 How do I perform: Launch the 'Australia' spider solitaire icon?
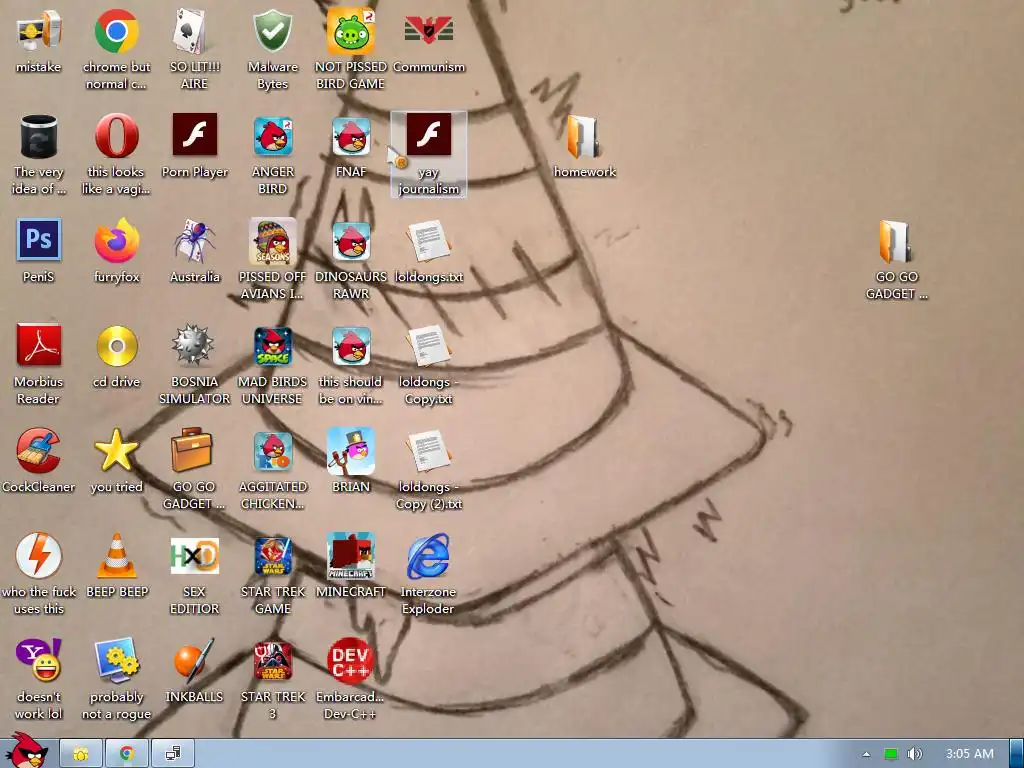[x=194, y=241]
